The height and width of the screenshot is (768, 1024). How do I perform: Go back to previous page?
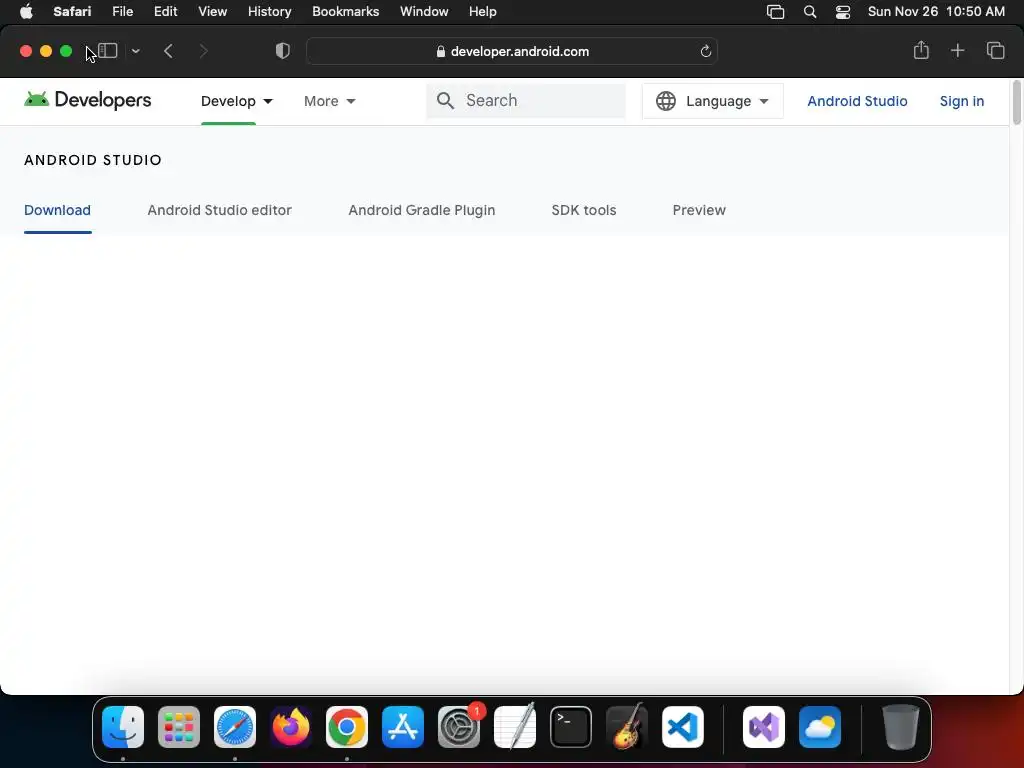[168, 51]
